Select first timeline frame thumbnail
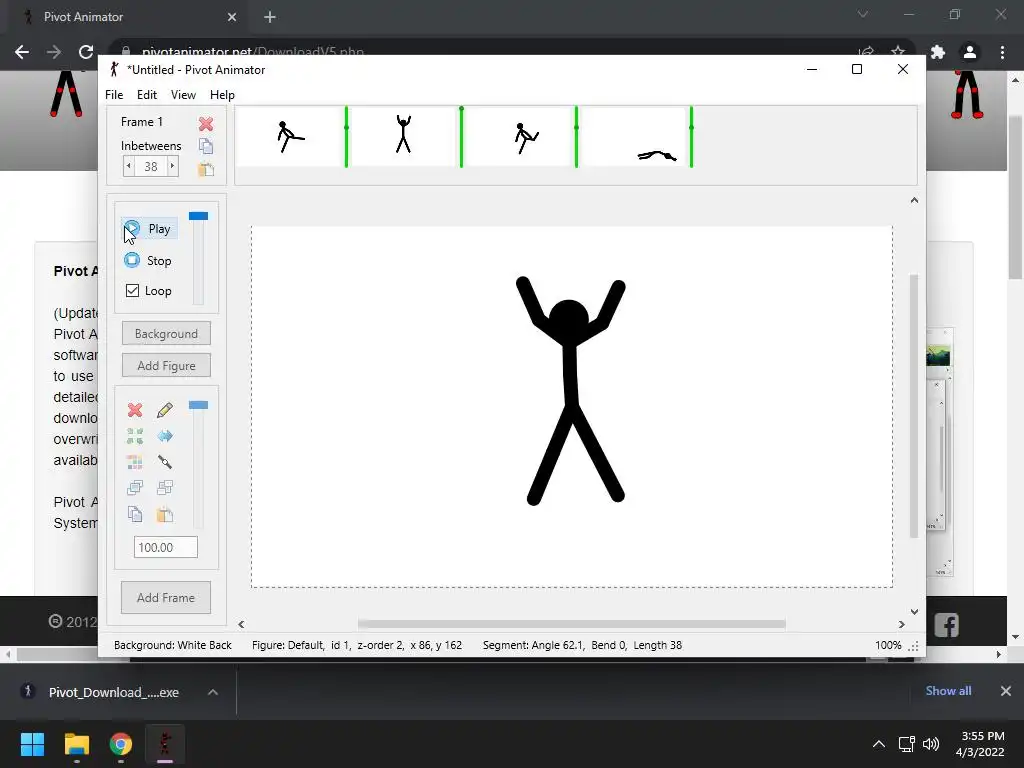The height and width of the screenshot is (768, 1024). point(290,136)
